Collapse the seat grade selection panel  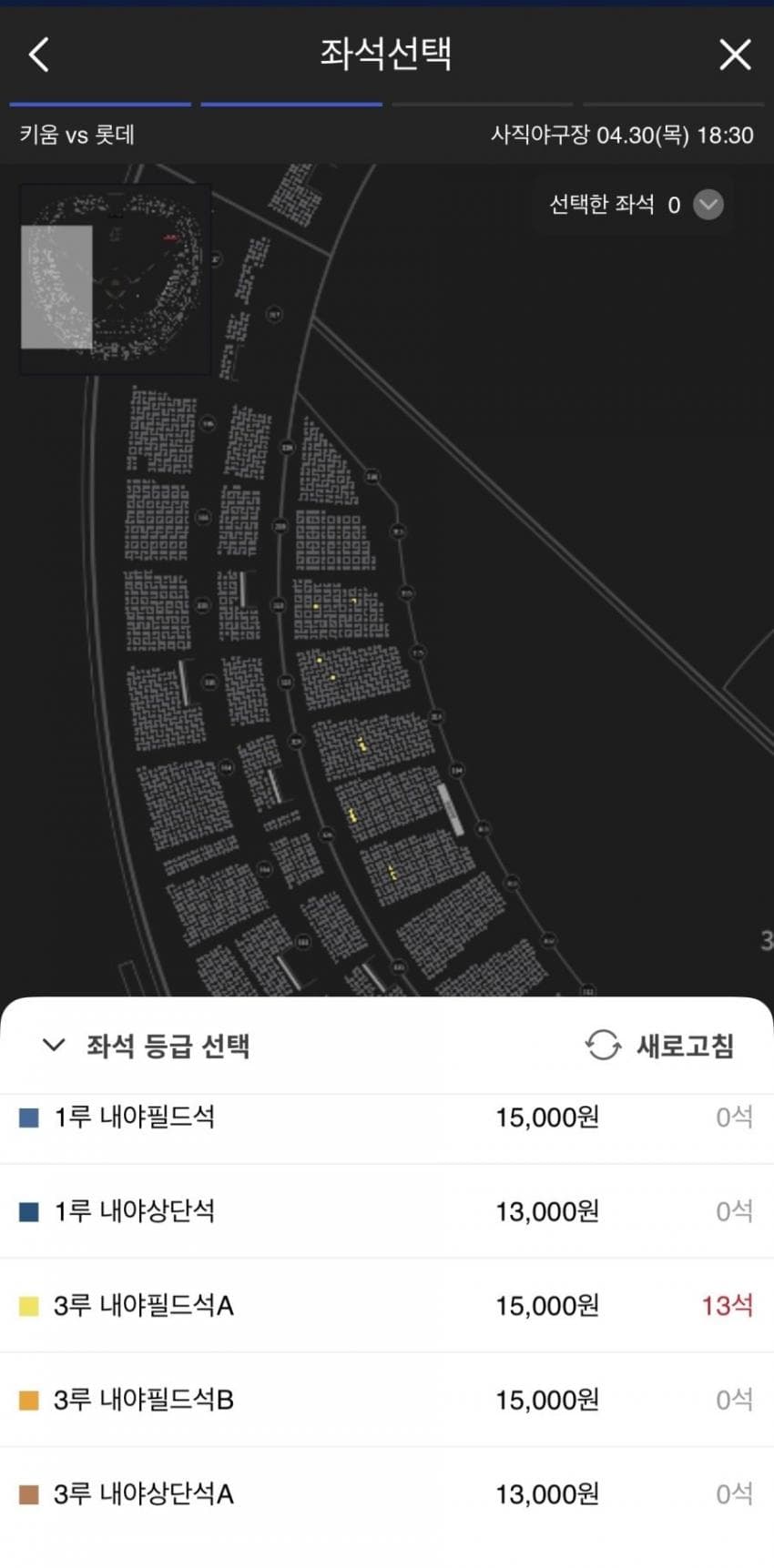[x=54, y=1045]
